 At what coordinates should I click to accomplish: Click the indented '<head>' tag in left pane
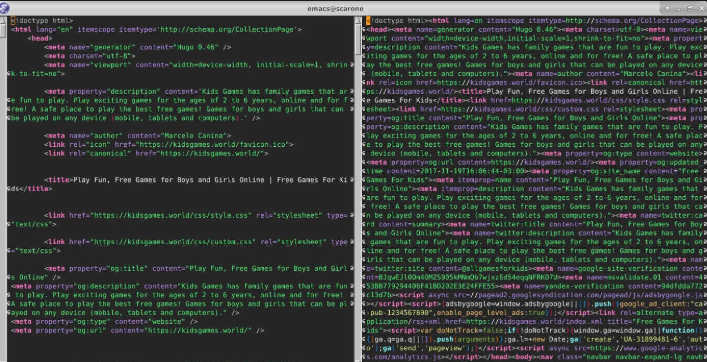tap(41, 38)
